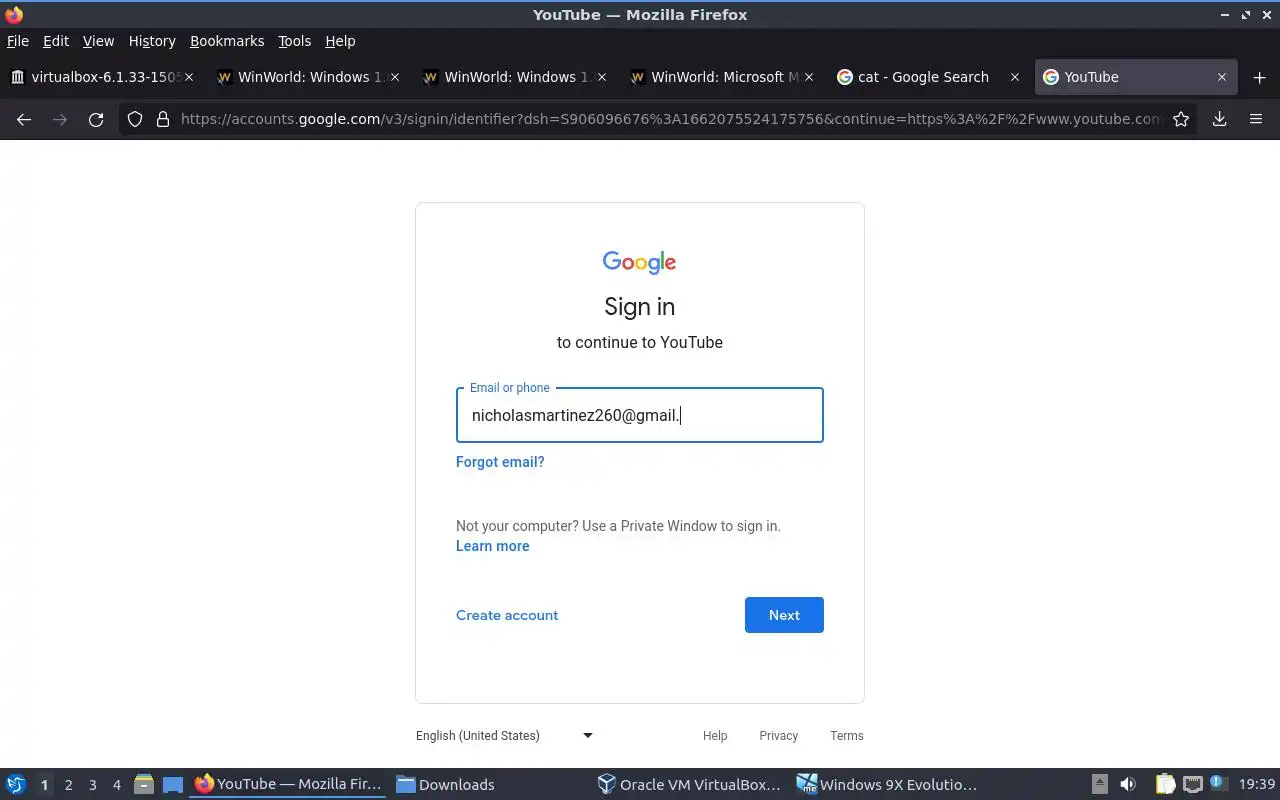Open the Learn more link
1280x800 pixels.
click(x=492, y=546)
